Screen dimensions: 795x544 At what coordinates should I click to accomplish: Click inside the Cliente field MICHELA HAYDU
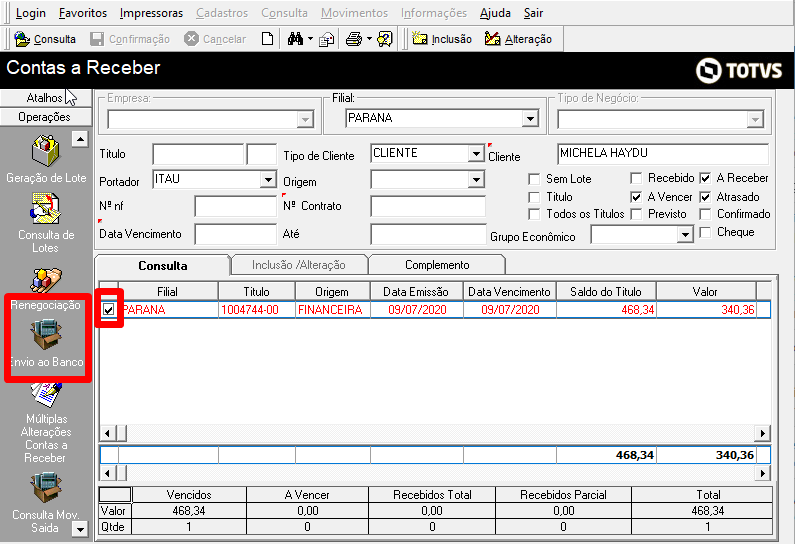(663, 154)
